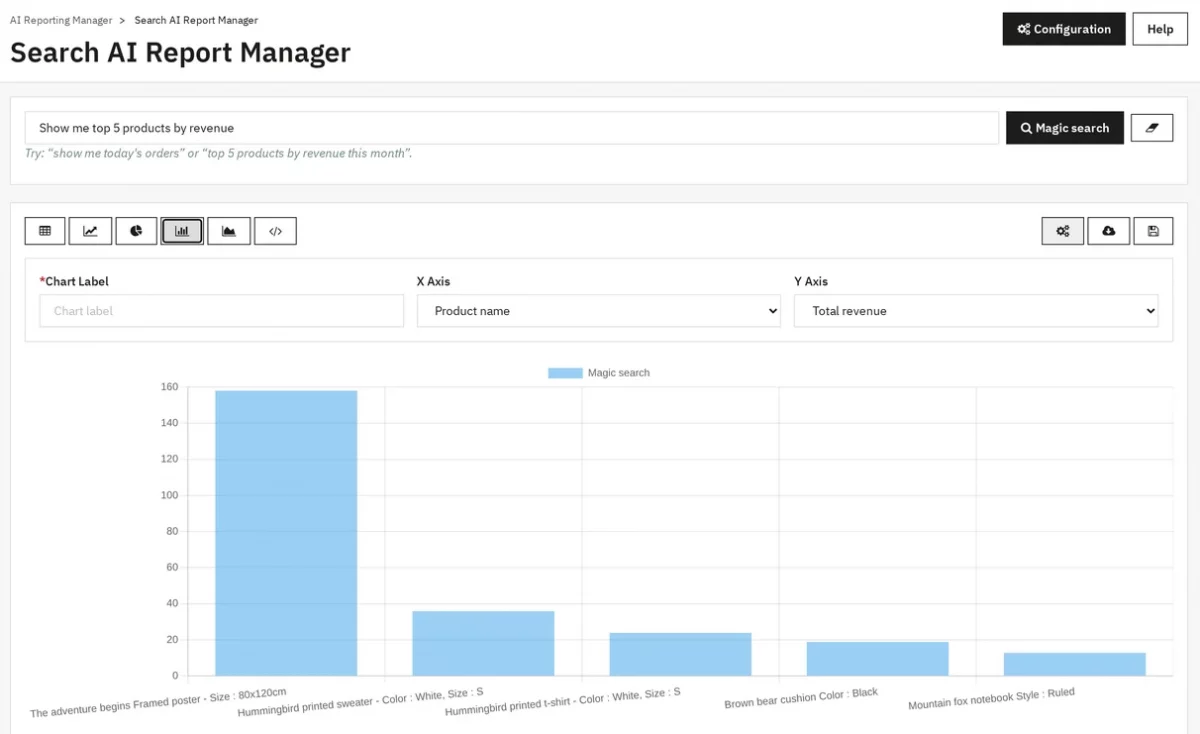This screenshot has height=734, width=1200.
Task: Click the 'The adventure begins Framed poster' axis label
Action: (158, 700)
